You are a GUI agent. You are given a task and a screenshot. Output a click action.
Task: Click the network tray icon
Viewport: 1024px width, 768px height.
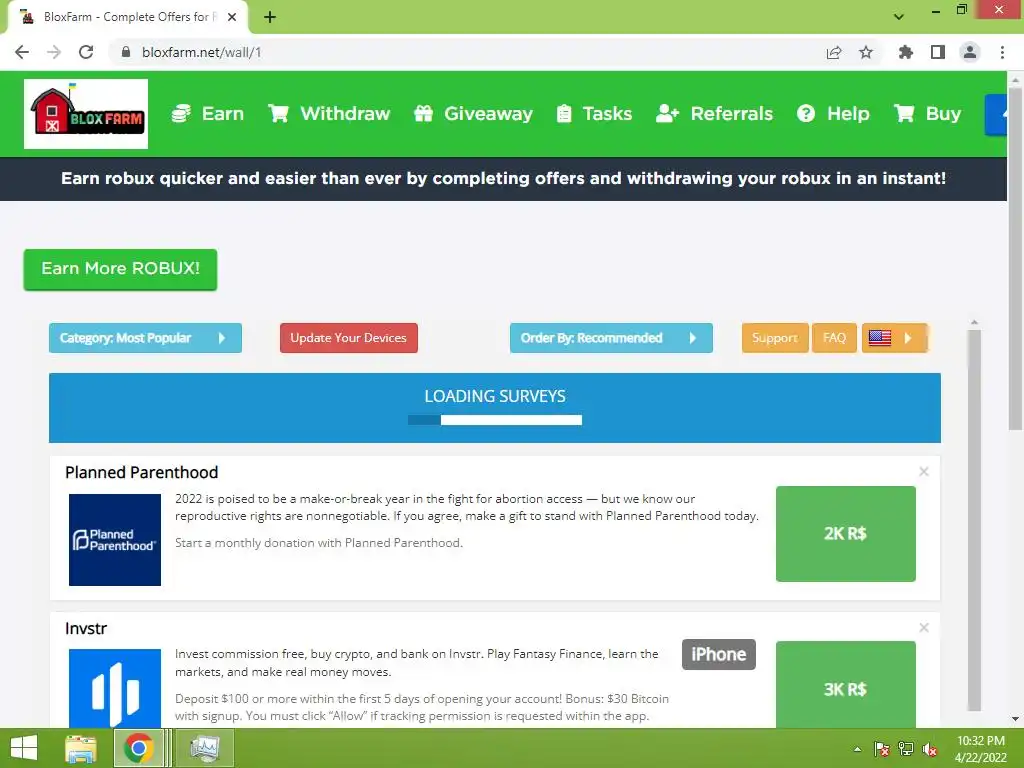tap(906, 749)
